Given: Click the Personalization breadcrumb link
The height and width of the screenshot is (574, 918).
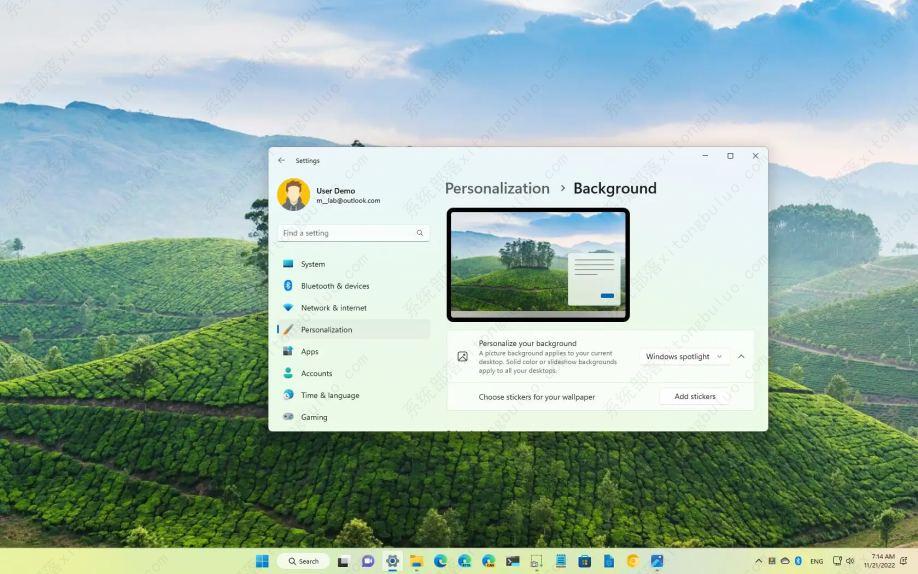Looking at the screenshot, I should pyautogui.click(x=497, y=188).
